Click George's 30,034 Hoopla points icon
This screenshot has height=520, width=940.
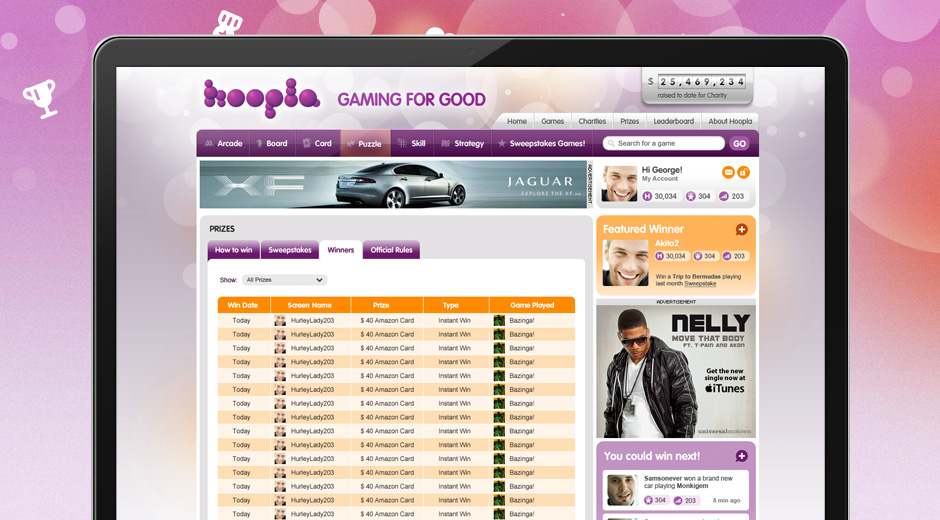click(x=647, y=196)
